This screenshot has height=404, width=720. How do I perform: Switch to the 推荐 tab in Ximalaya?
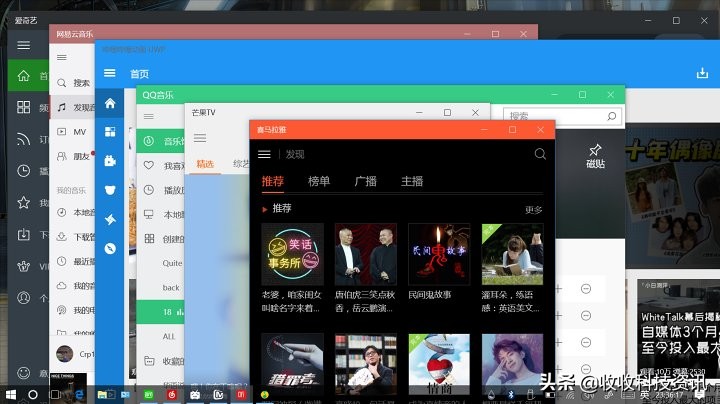pyautogui.click(x=273, y=181)
